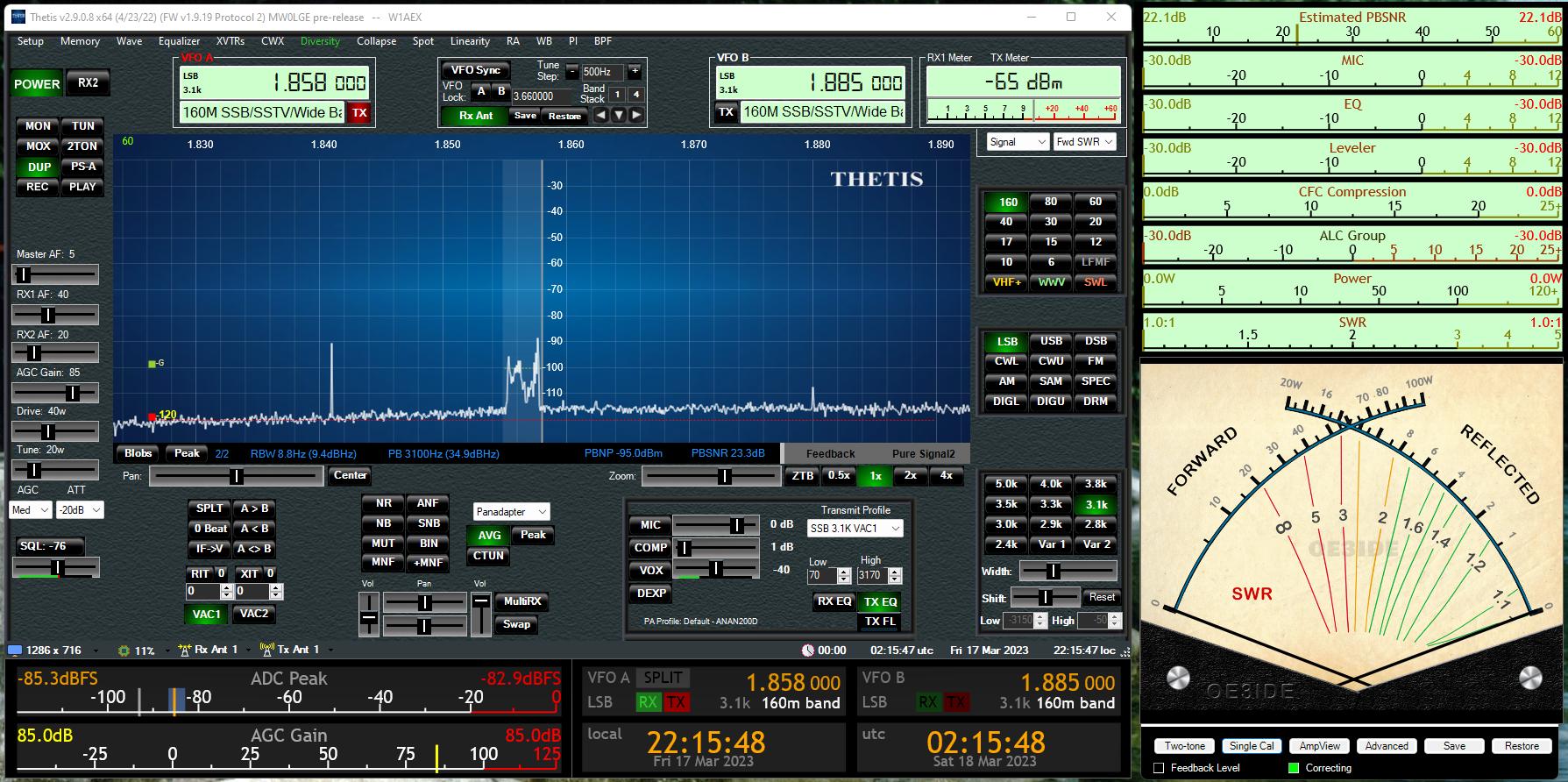The width and height of the screenshot is (1568, 782).
Task: Enable NR noise reduction
Action: (x=384, y=503)
